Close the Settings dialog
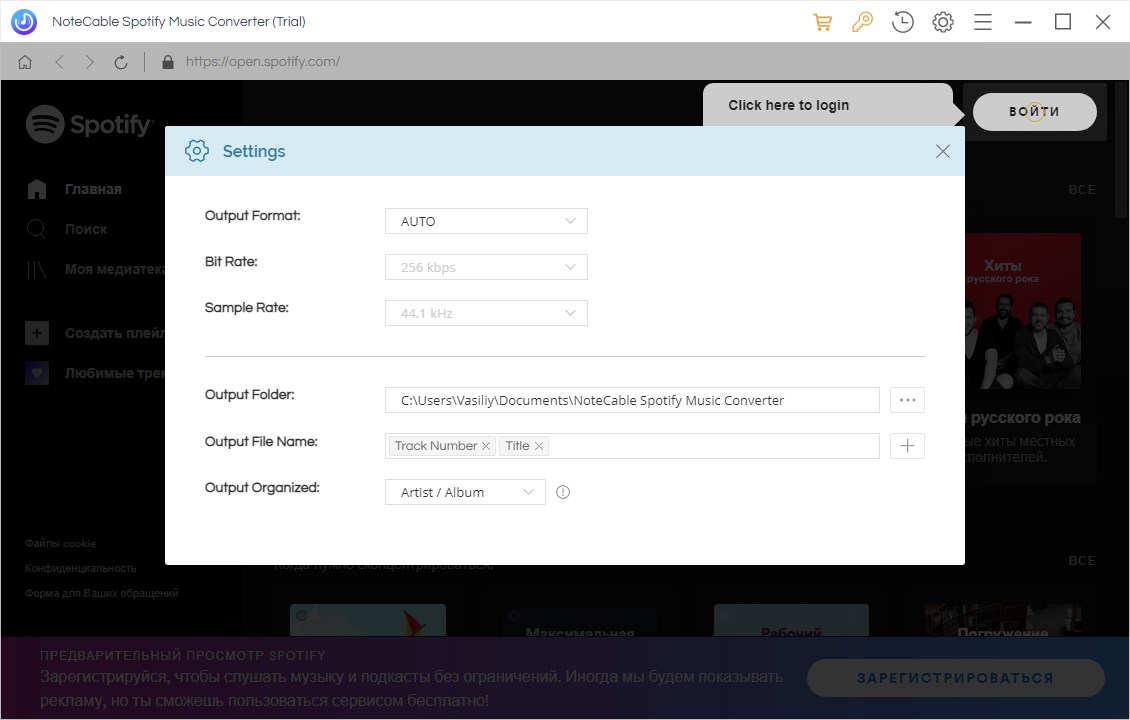The height and width of the screenshot is (720, 1130). point(942,151)
